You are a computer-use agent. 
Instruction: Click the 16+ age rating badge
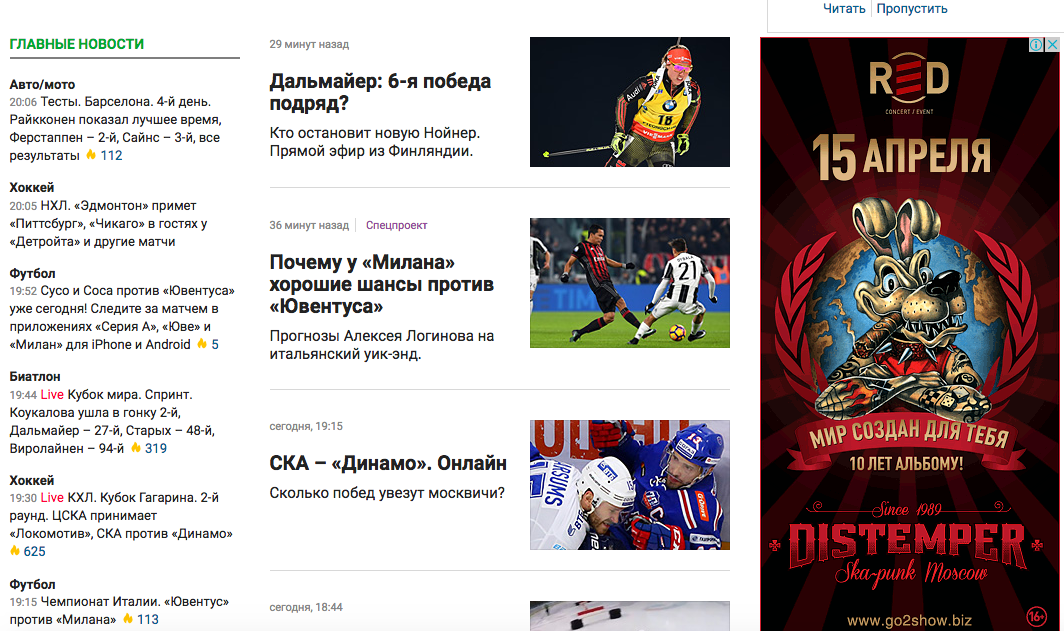1036,616
